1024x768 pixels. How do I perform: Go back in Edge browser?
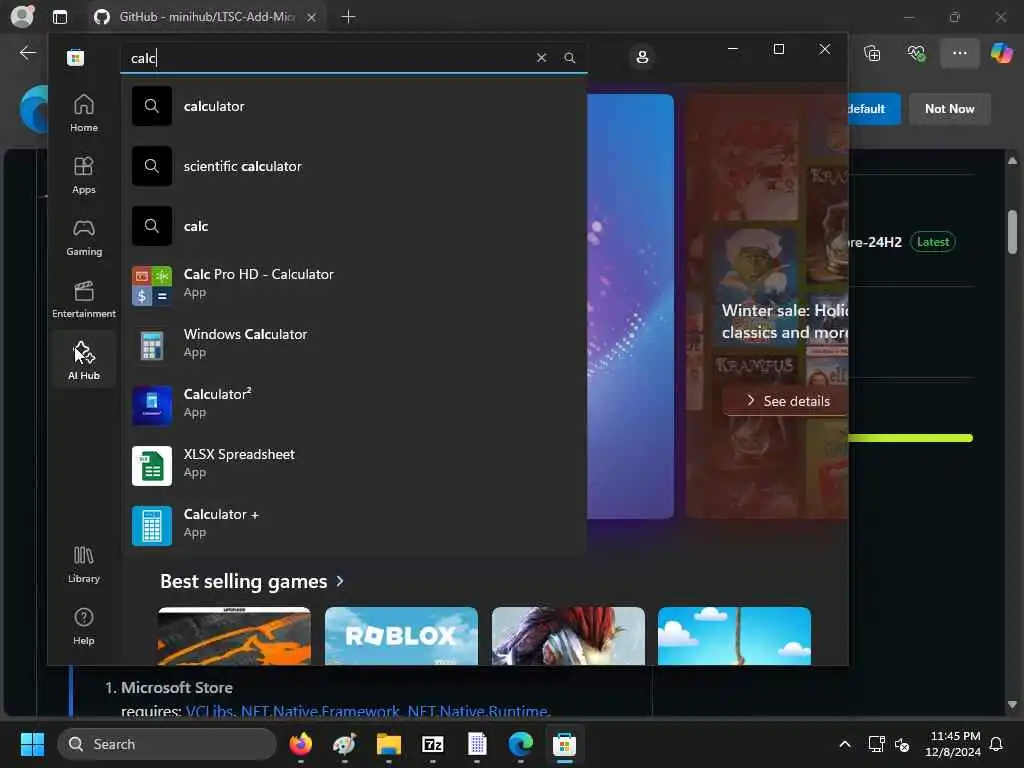coord(27,53)
